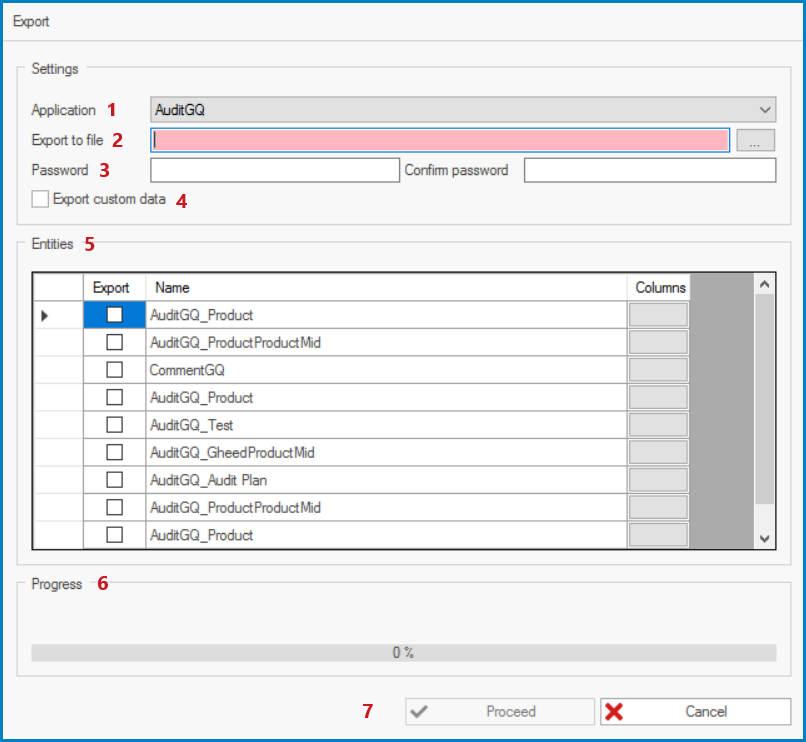Focus the Password input box

(275, 170)
